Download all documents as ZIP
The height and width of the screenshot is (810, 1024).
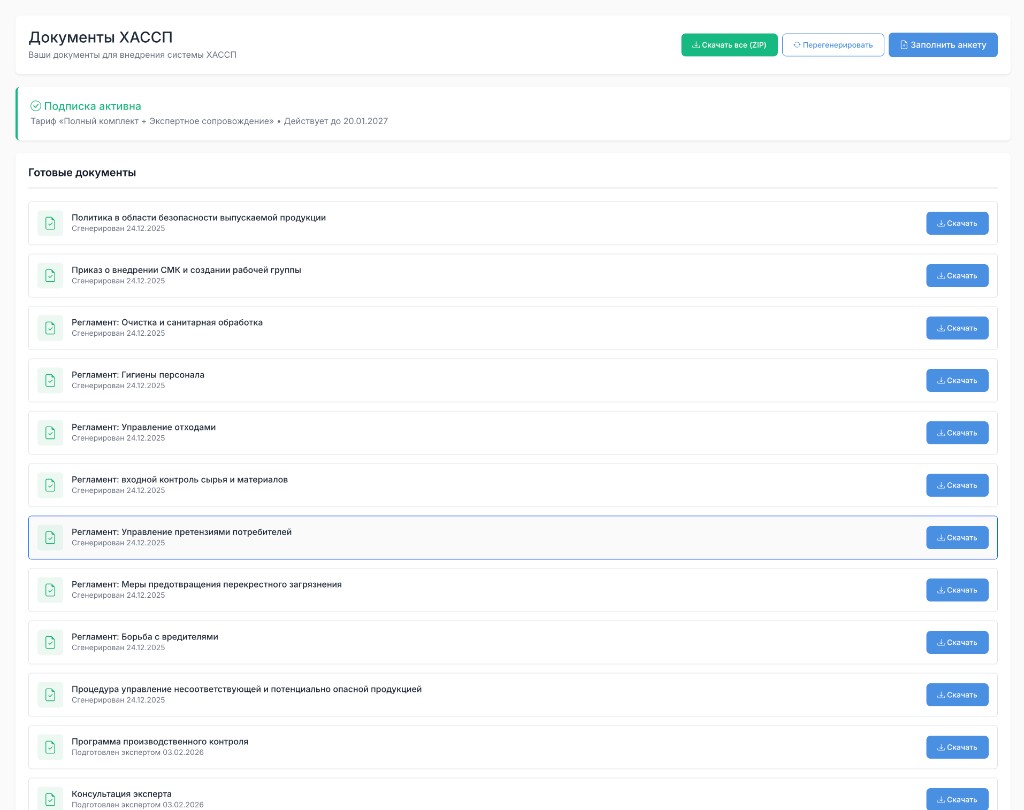pos(729,45)
